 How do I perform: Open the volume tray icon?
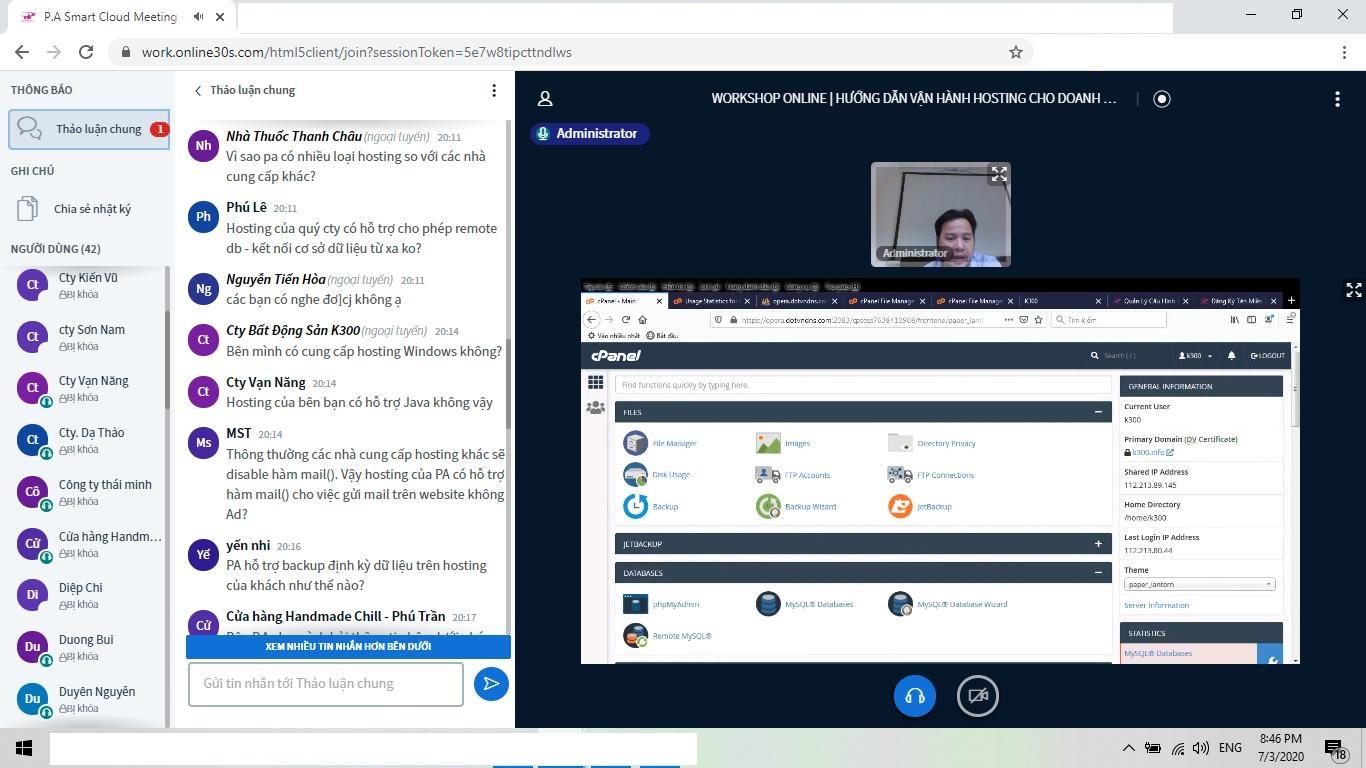coord(1201,748)
